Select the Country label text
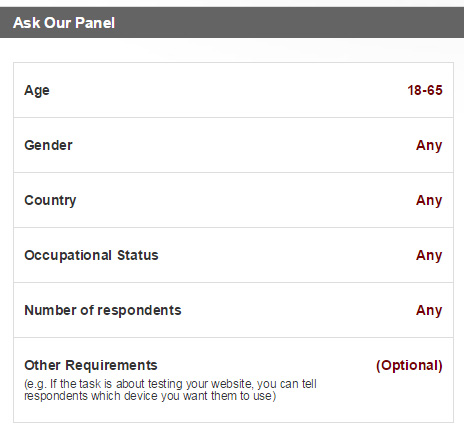The height and width of the screenshot is (426, 464). (50, 200)
